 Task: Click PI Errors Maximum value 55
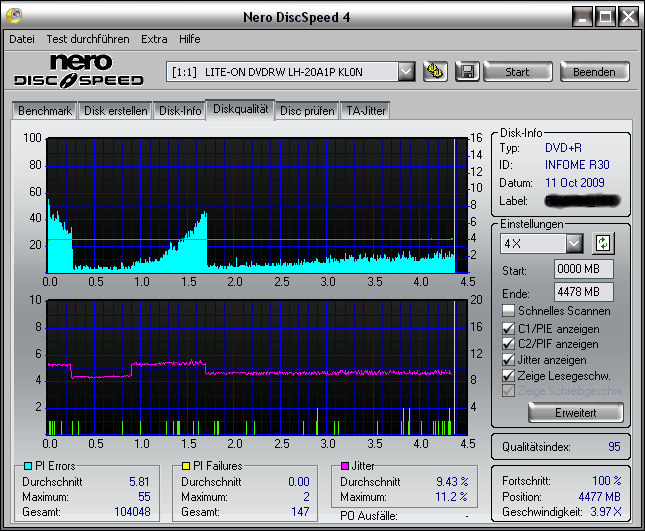[x=144, y=497]
